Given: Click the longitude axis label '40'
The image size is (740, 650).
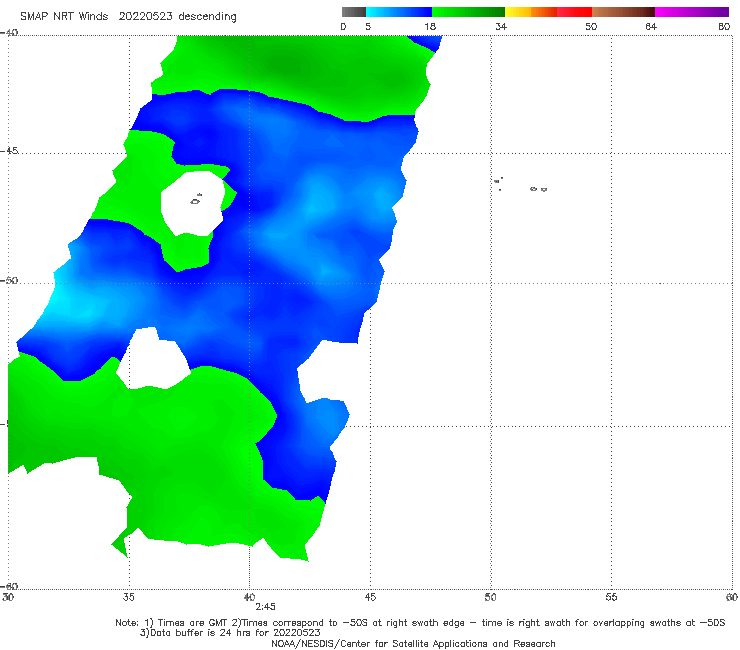Looking at the screenshot, I should click(249, 597).
